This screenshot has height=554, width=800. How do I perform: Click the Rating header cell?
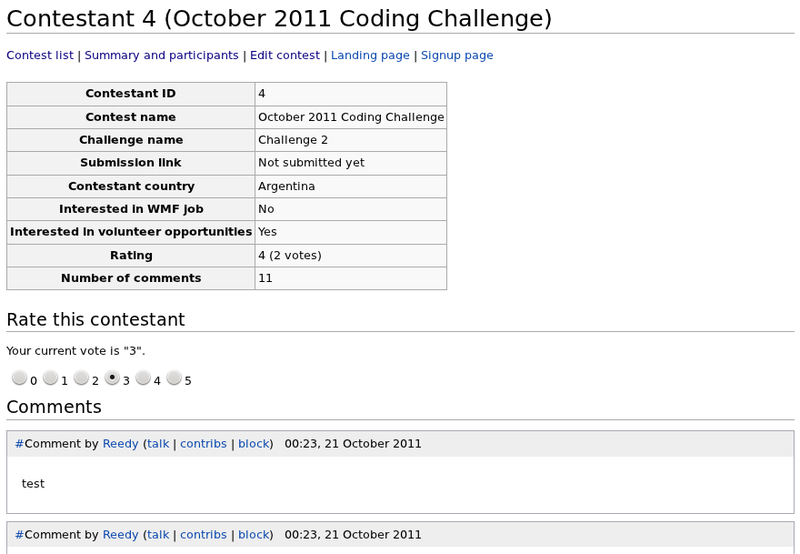(x=131, y=255)
